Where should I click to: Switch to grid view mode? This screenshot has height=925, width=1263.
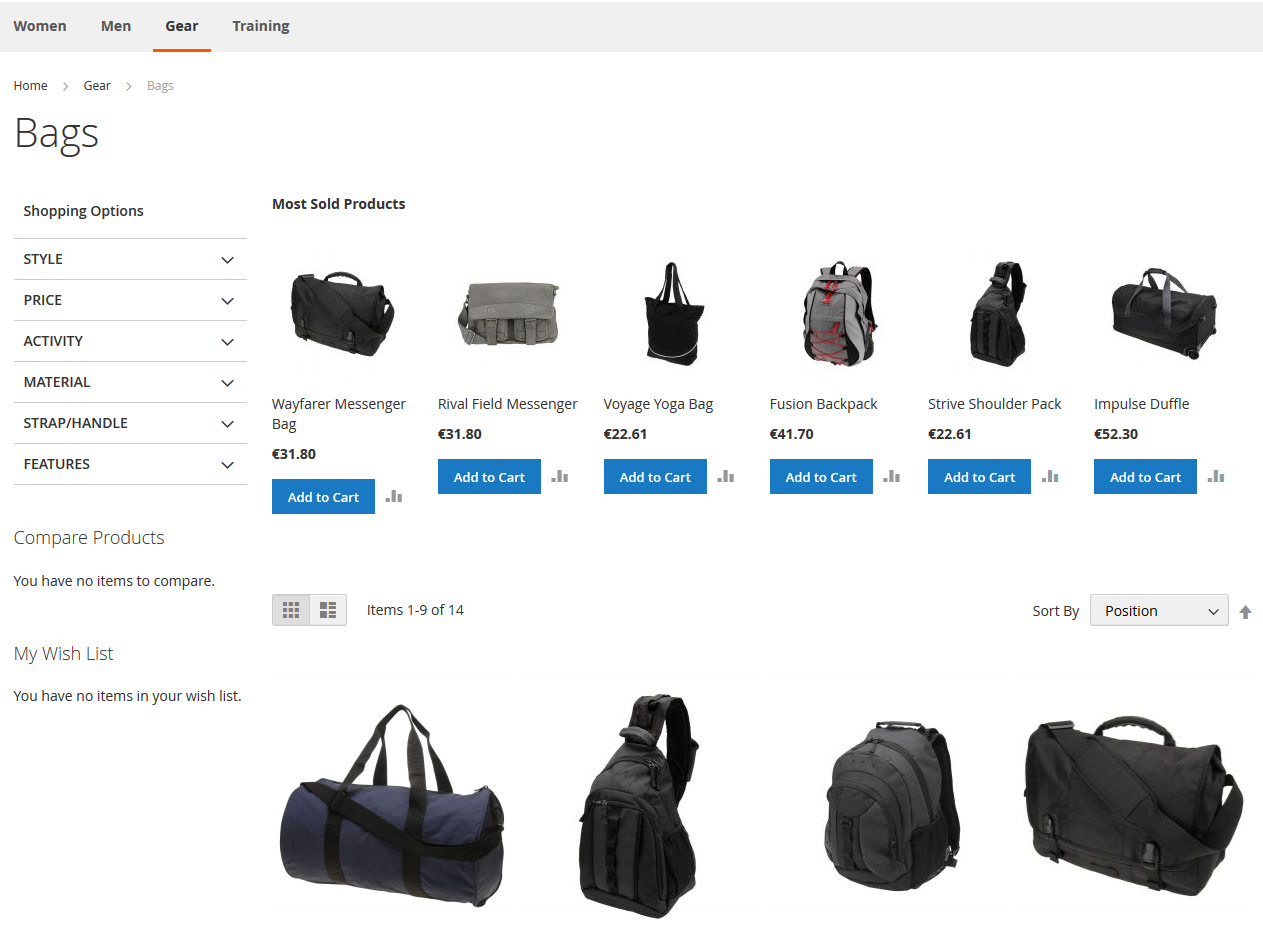[291, 610]
